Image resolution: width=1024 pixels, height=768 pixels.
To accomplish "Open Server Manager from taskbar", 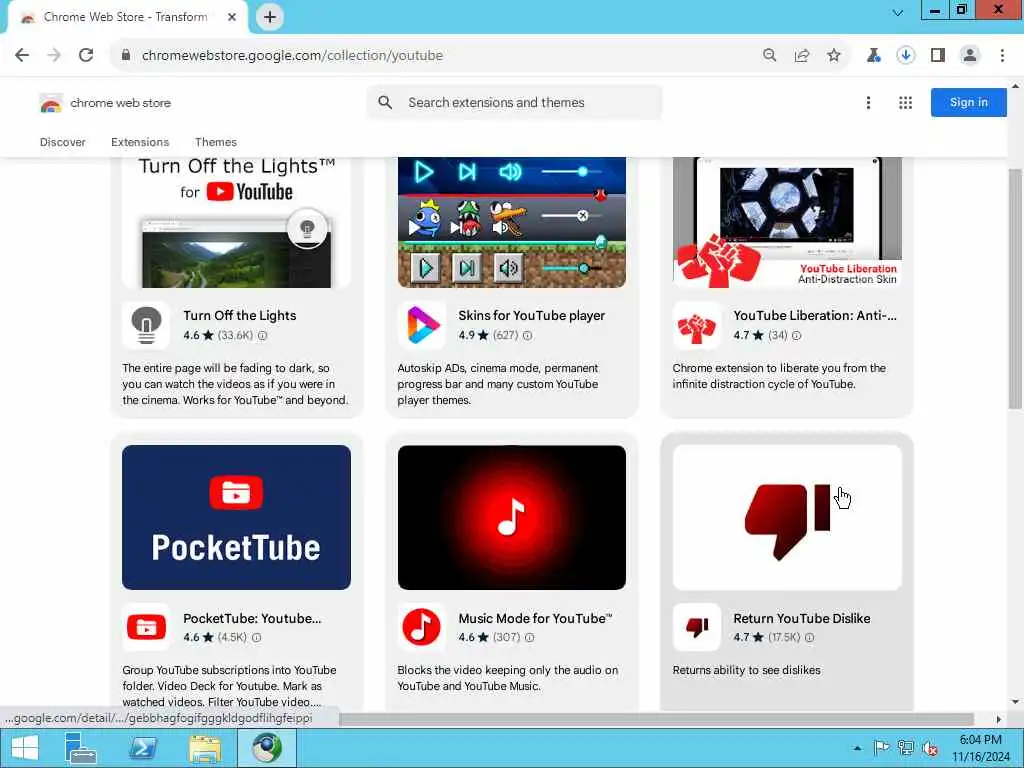I will [x=81, y=748].
